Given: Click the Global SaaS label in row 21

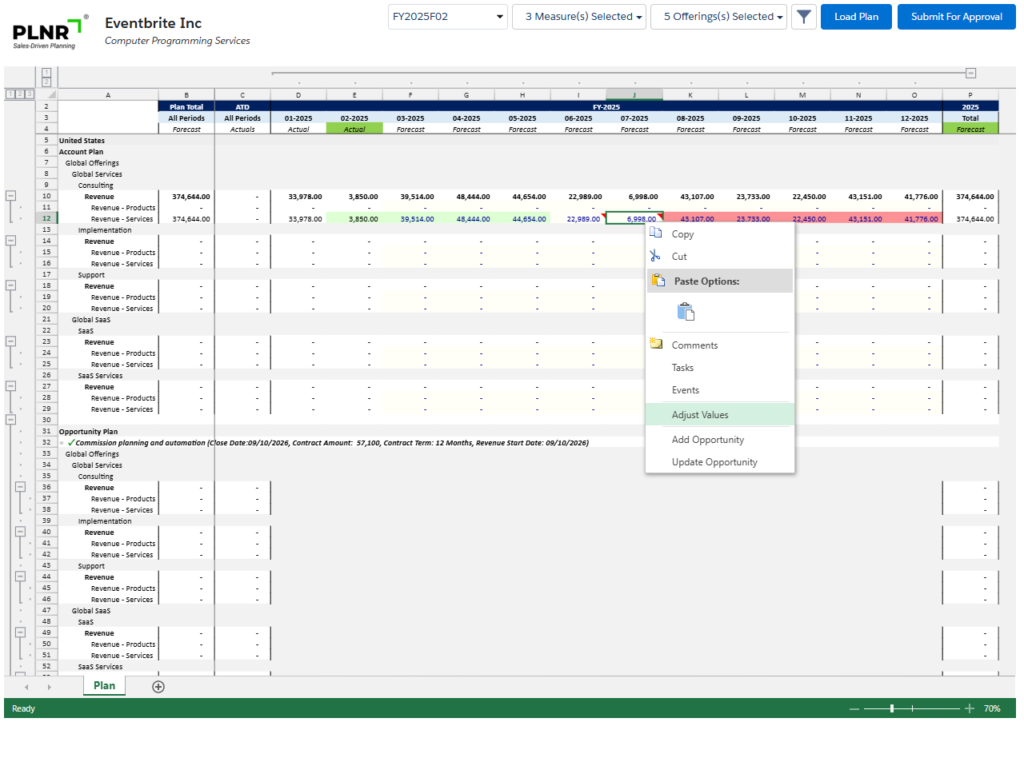Looking at the screenshot, I should (x=91, y=320).
